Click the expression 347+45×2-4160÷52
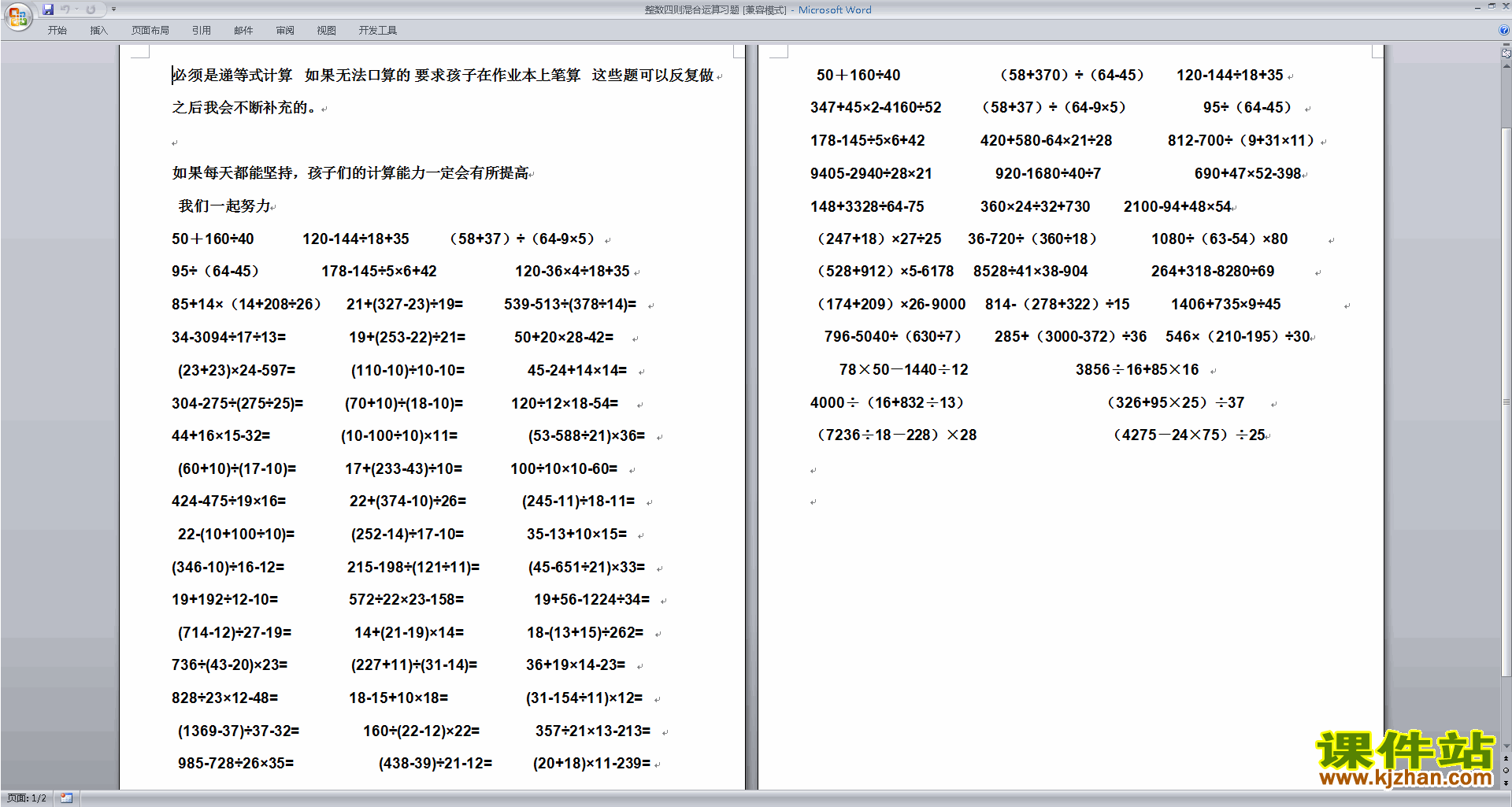 point(876,107)
